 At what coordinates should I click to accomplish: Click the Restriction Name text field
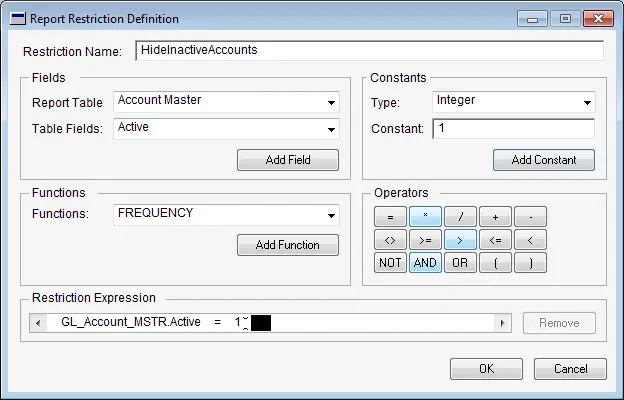369,50
